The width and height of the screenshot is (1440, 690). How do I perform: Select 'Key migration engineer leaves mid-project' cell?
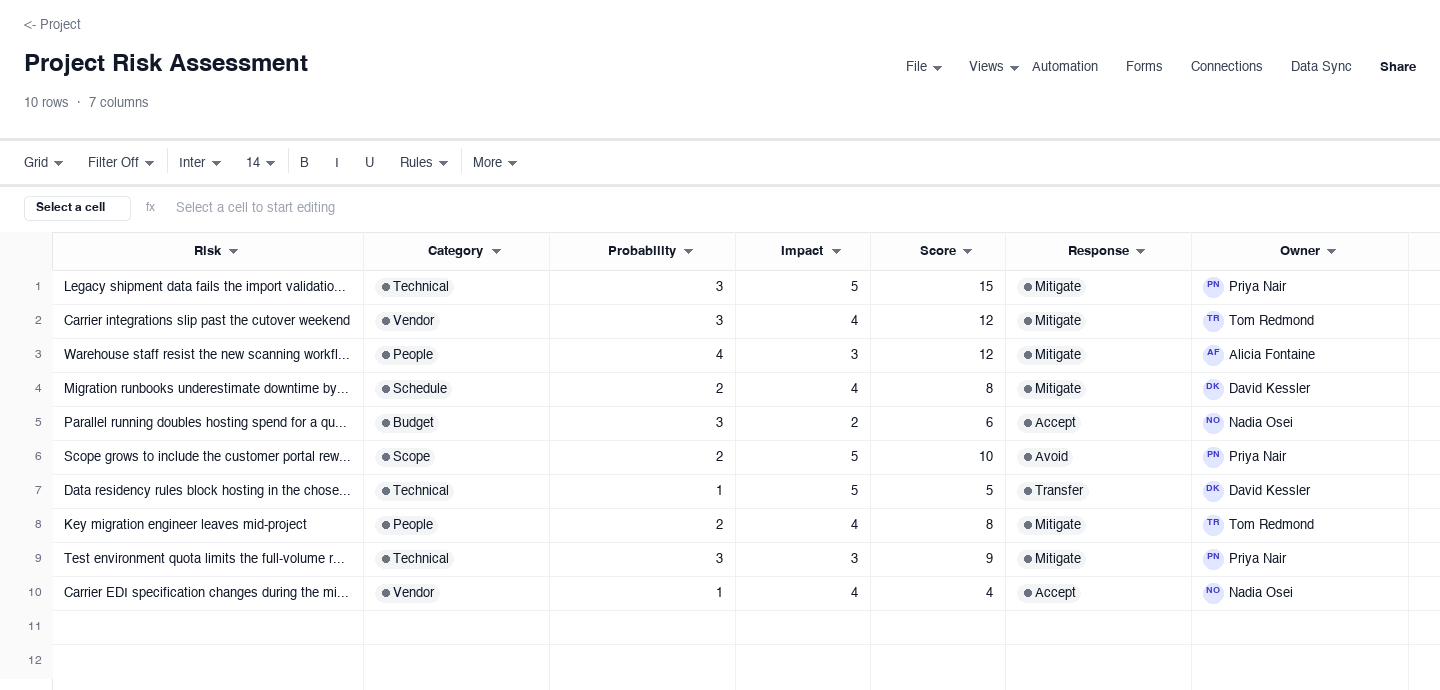click(208, 525)
